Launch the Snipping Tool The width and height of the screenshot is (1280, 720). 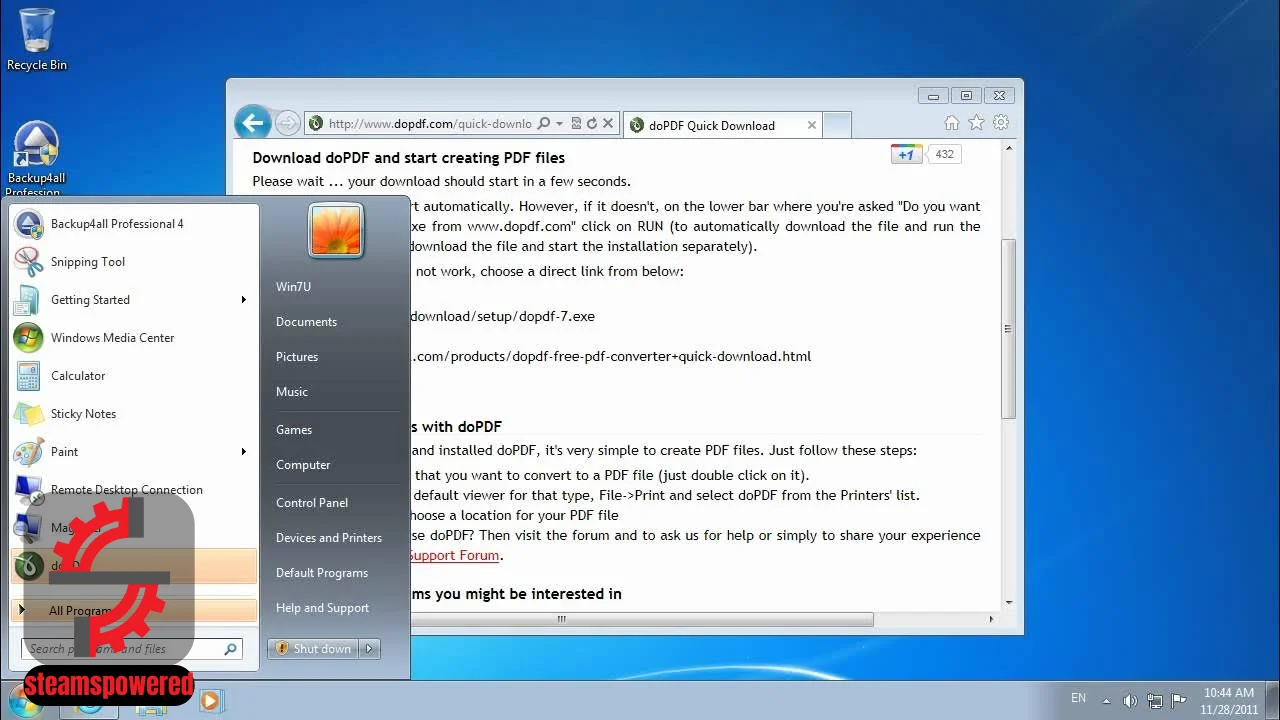click(x=133, y=262)
